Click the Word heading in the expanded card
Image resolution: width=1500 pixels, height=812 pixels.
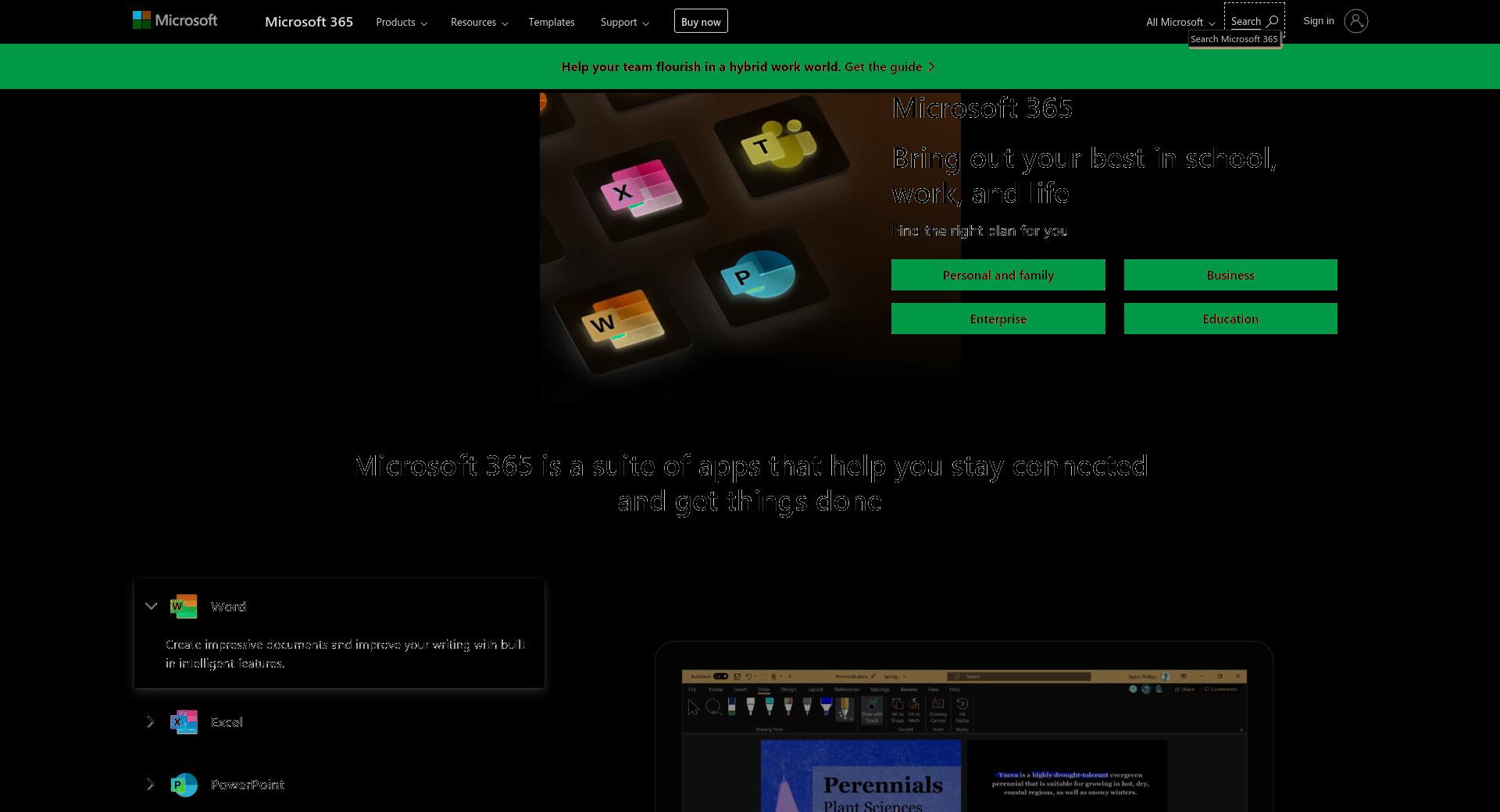point(228,607)
